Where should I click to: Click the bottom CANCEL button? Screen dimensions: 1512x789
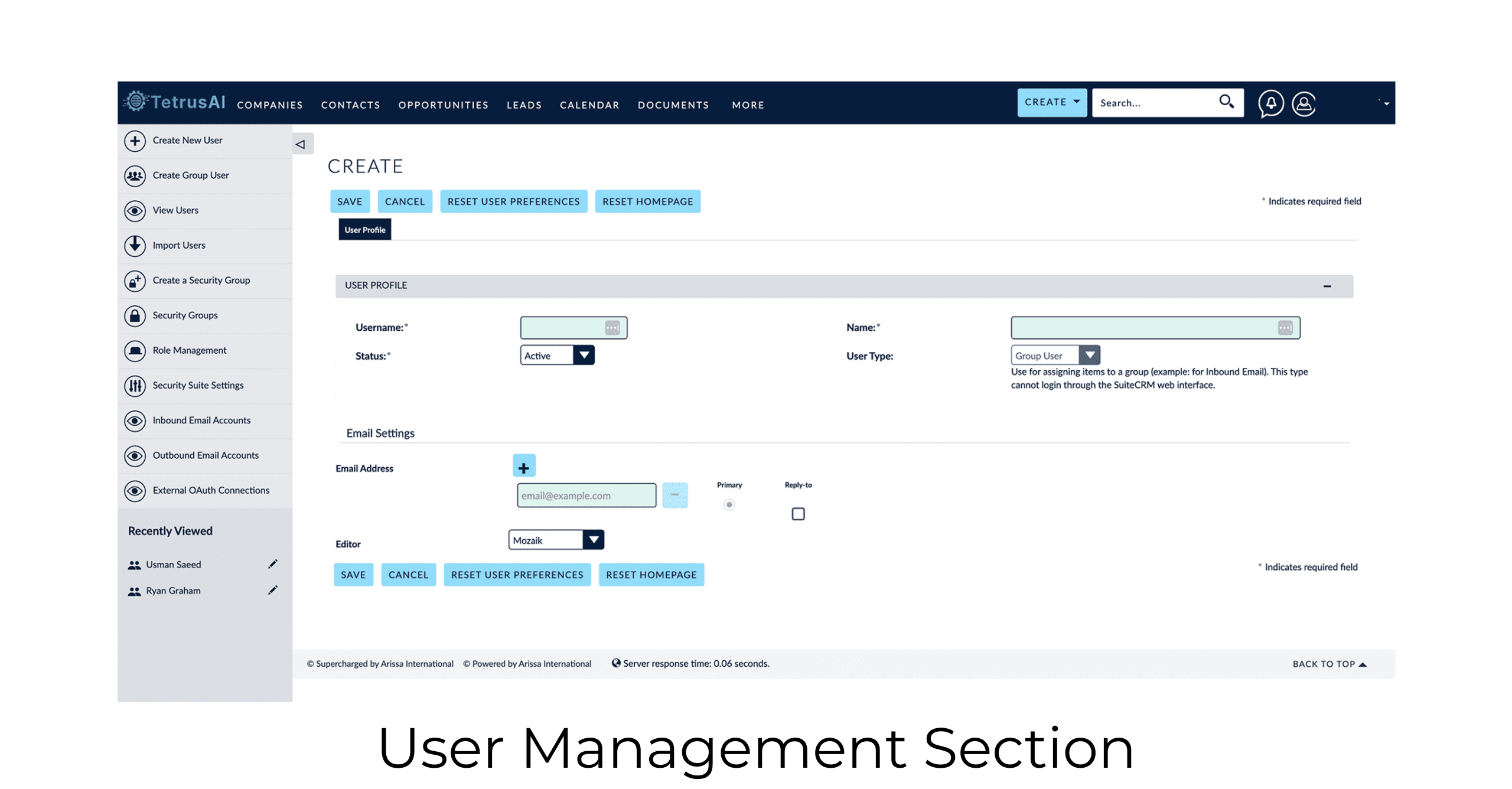pos(408,575)
